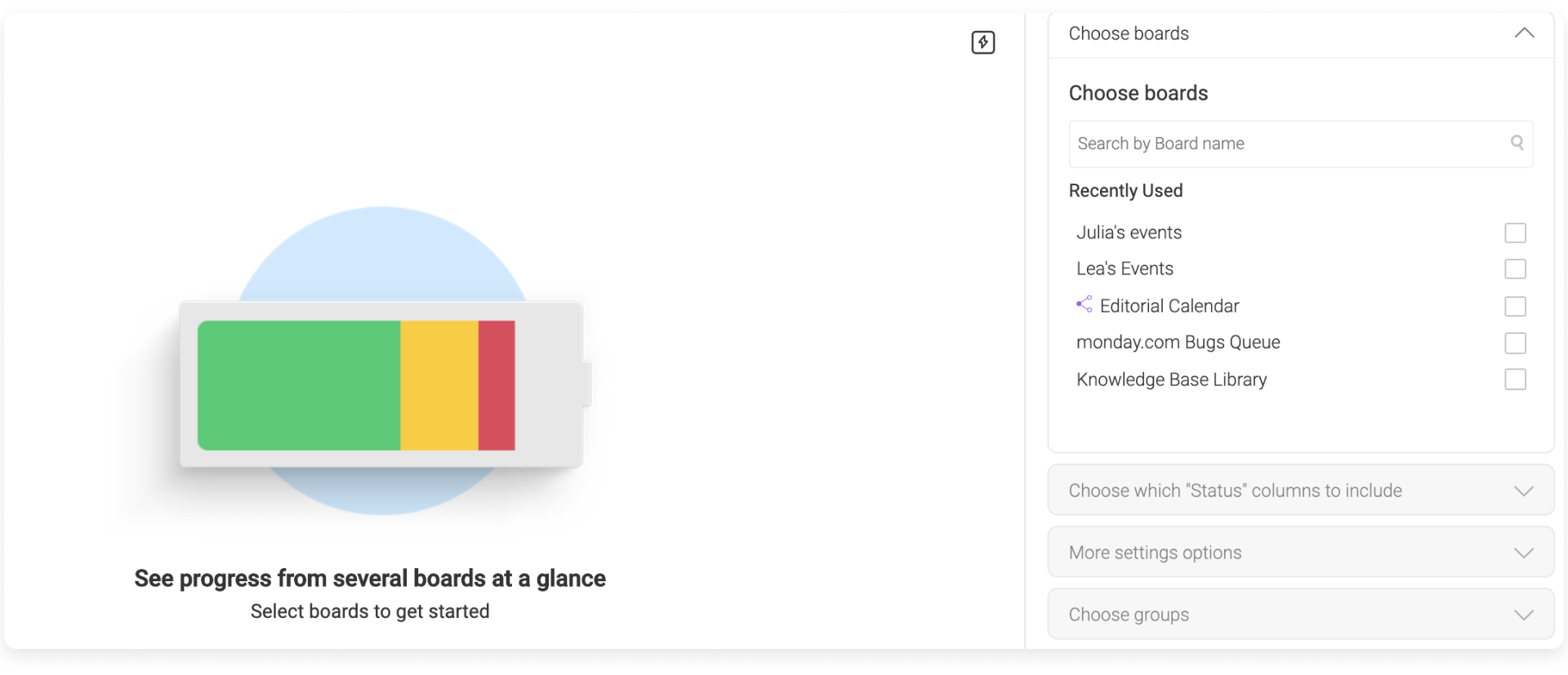The height and width of the screenshot is (675, 1568).
Task: Select the monday.com Bugs Queue checkbox
Action: (x=1515, y=343)
